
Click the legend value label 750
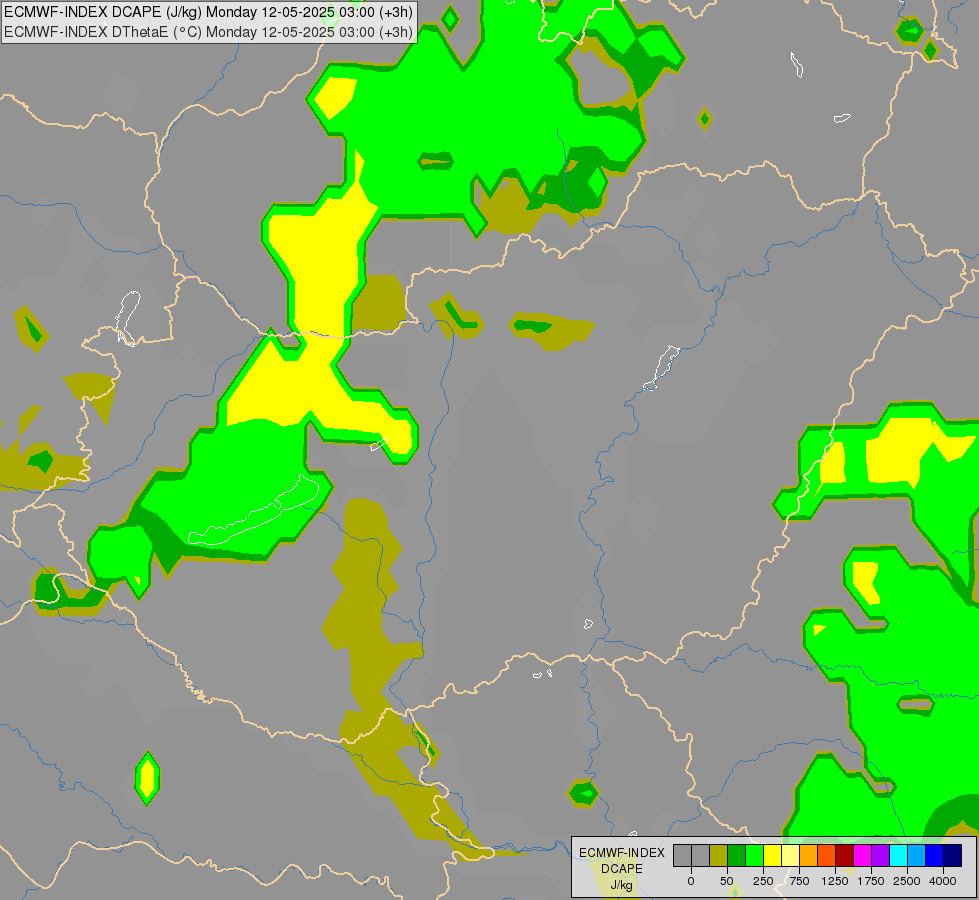[x=799, y=881]
